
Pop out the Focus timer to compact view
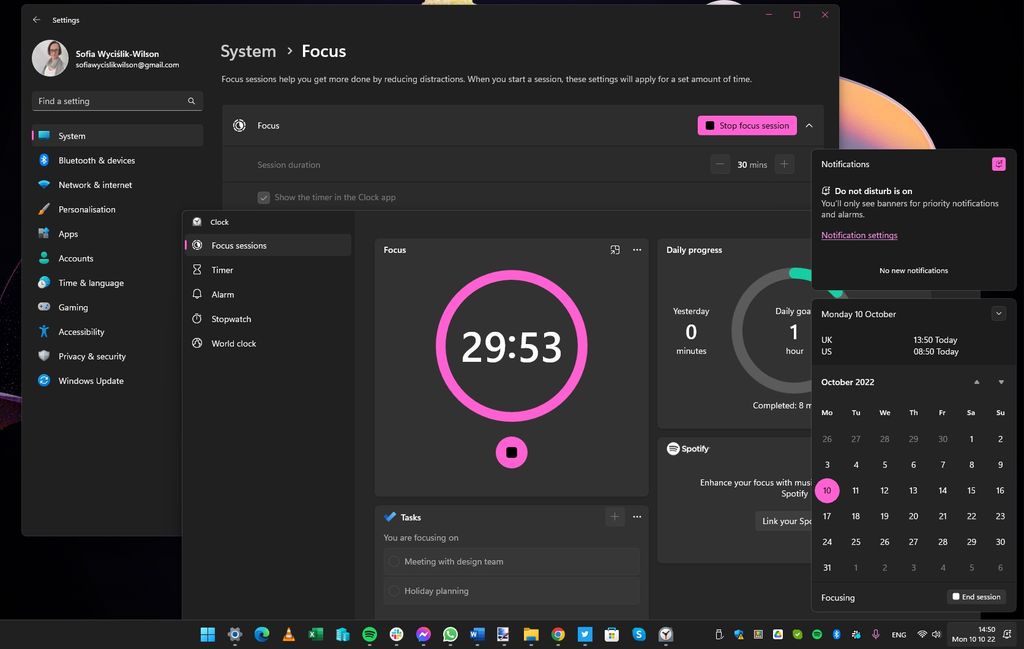615,250
